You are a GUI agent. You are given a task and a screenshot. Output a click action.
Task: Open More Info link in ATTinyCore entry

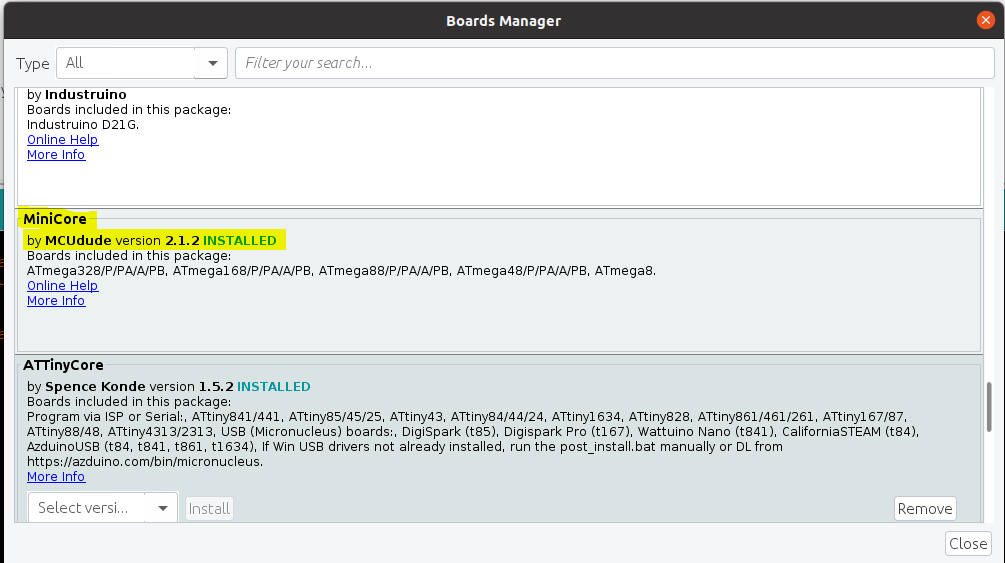[x=56, y=476]
